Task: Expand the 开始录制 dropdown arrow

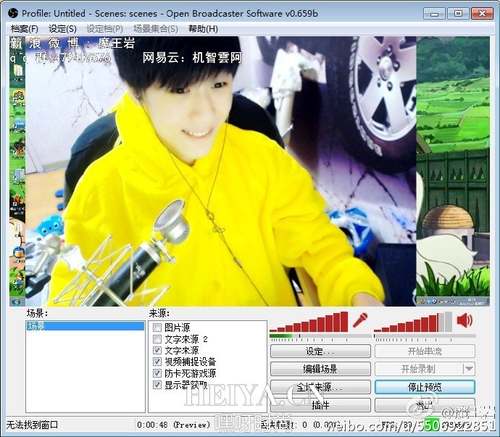Action: [469, 369]
